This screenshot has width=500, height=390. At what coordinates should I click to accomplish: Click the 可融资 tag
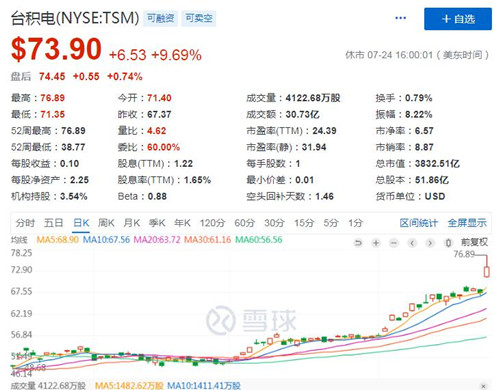point(161,18)
